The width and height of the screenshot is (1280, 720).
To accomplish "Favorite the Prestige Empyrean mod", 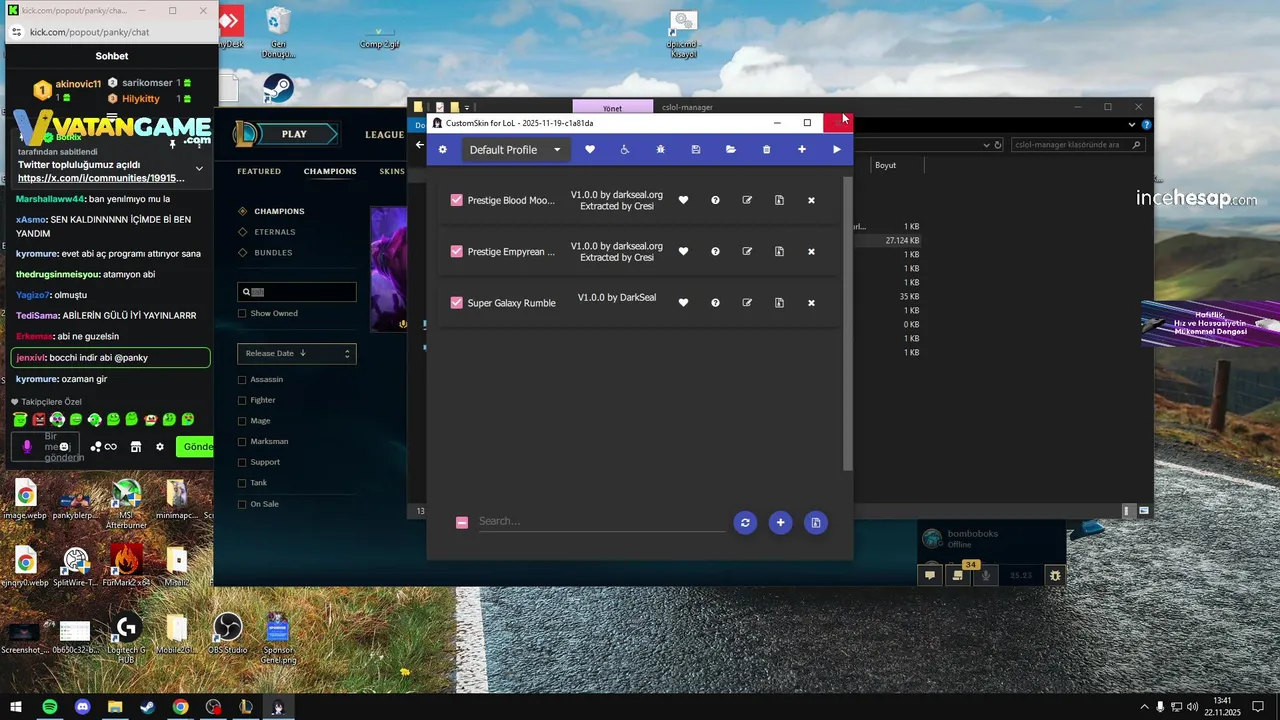I will [684, 251].
